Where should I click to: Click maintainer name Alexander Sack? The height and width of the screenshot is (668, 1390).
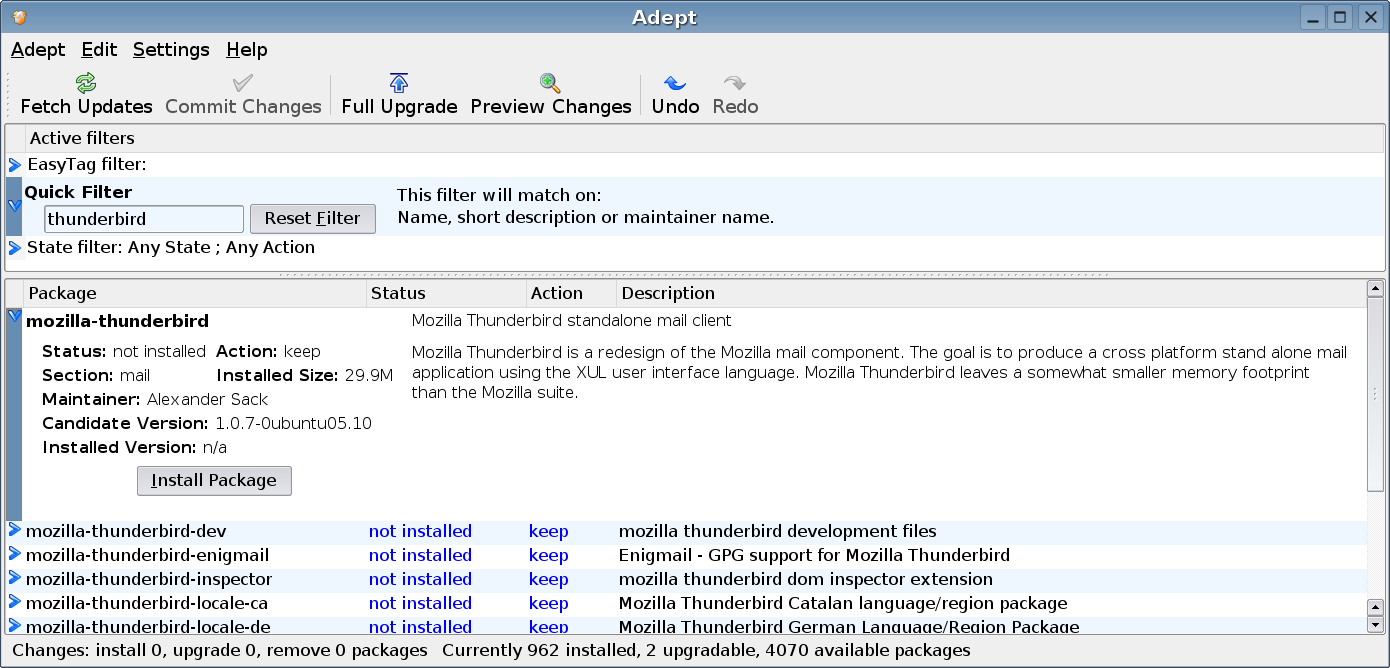(x=207, y=399)
